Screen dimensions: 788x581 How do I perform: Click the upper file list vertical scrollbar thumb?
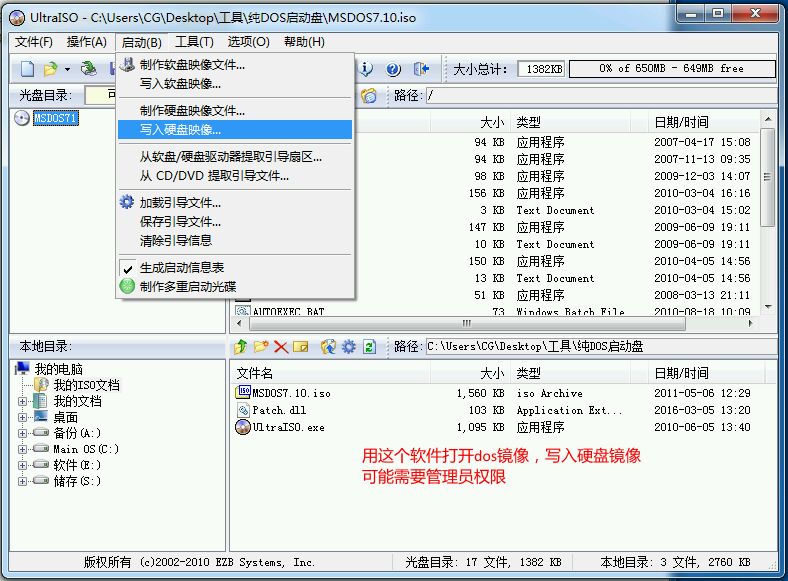pyautogui.click(x=767, y=177)
